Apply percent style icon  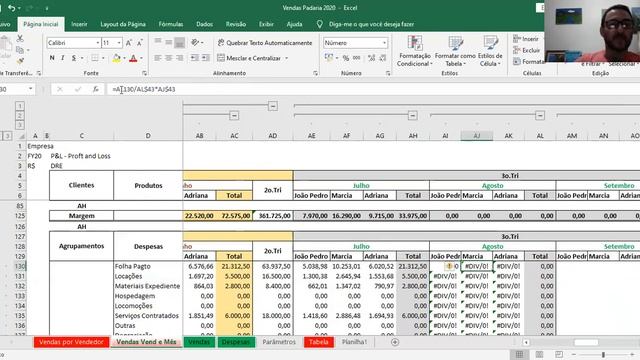coord(346,58)
